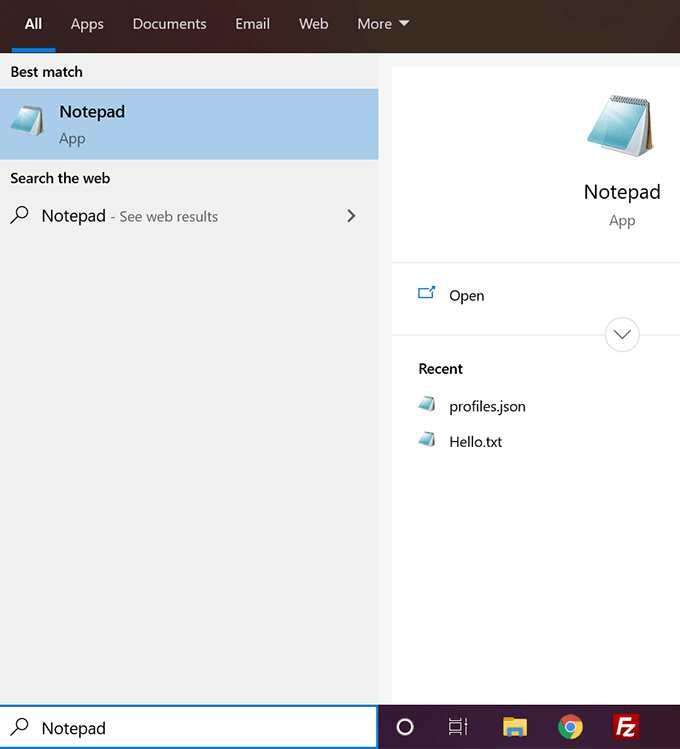680x749 pixels.
Task: Launch Google Chrome from the taskbar
Action: [x=570, y=727]
